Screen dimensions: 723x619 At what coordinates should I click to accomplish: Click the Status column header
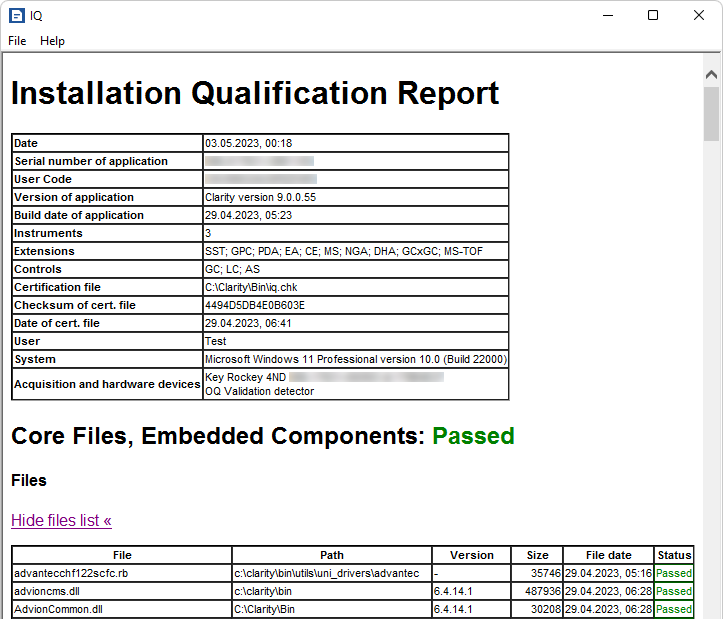pyautogui.click(x=674, y=555)
